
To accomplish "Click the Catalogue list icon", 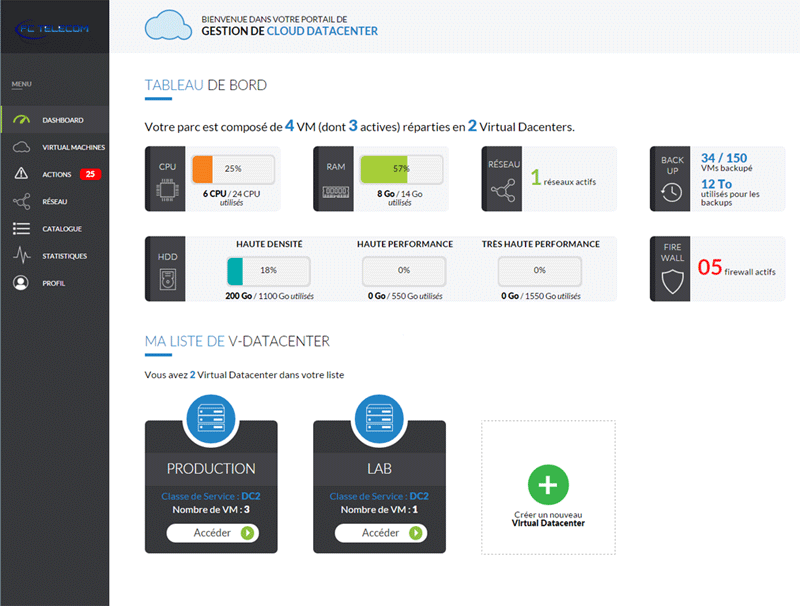I will point(21,229).
